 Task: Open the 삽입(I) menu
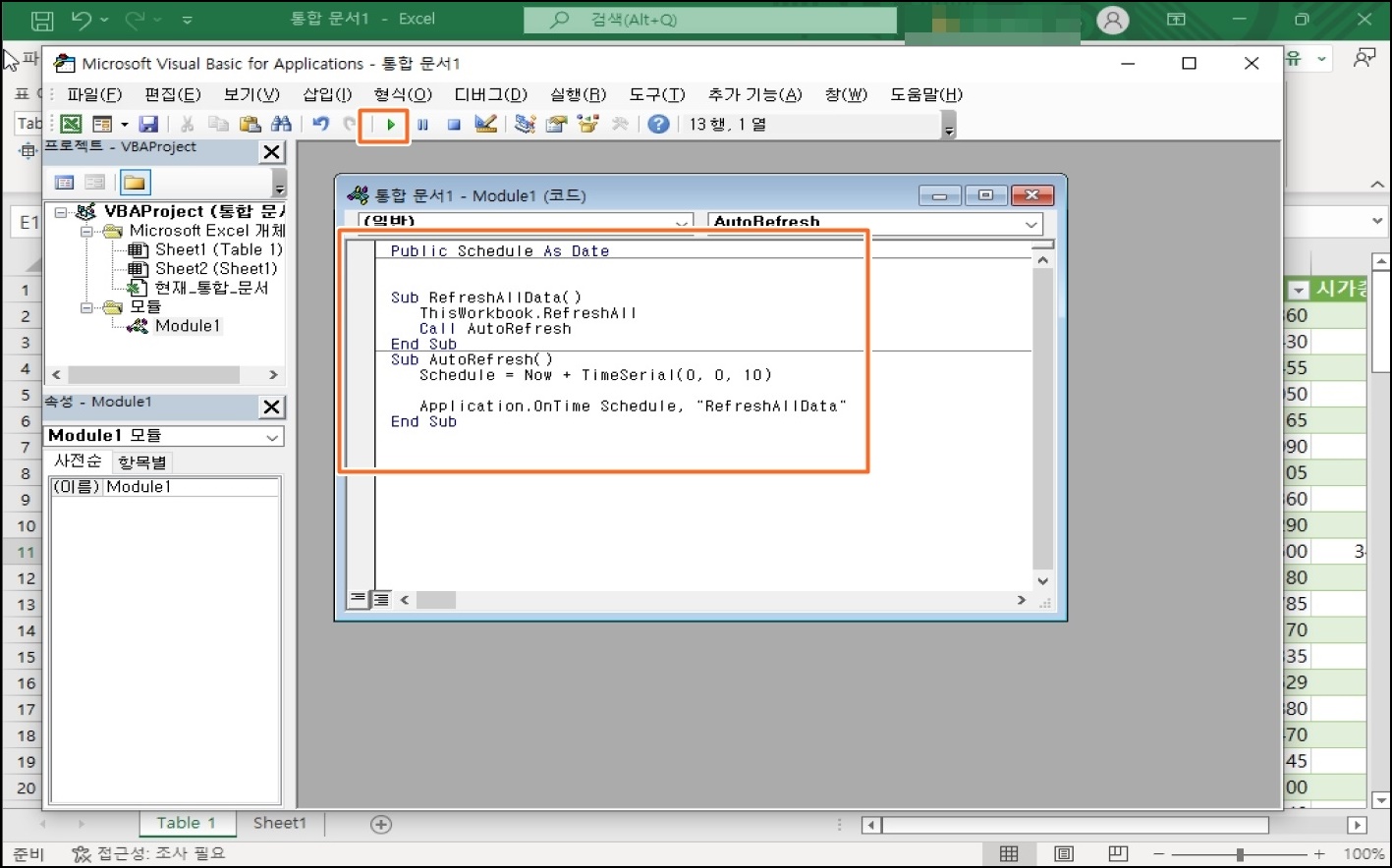tap(327, 94)
